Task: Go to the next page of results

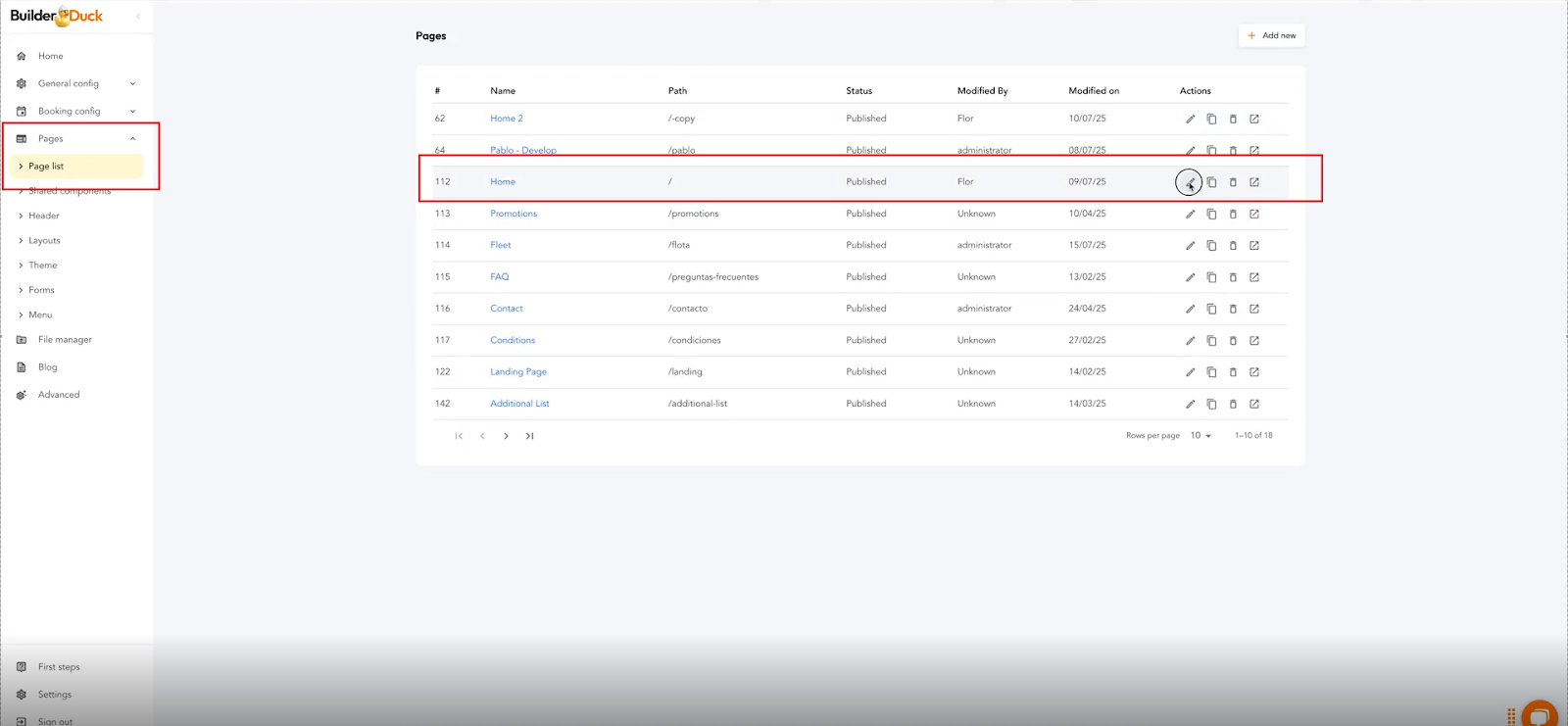Action: point(506,436)
